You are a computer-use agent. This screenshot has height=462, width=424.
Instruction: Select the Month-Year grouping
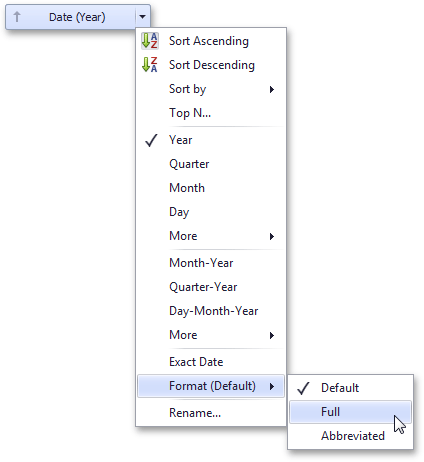point(211,263)
